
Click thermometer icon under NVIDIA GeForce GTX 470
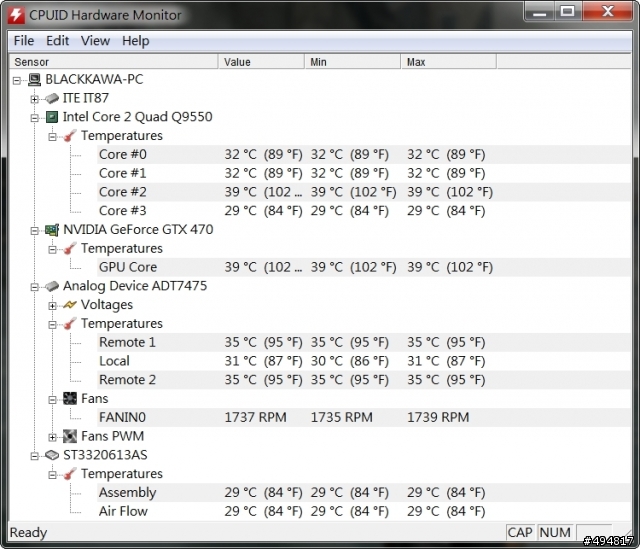tap(70, 249)
